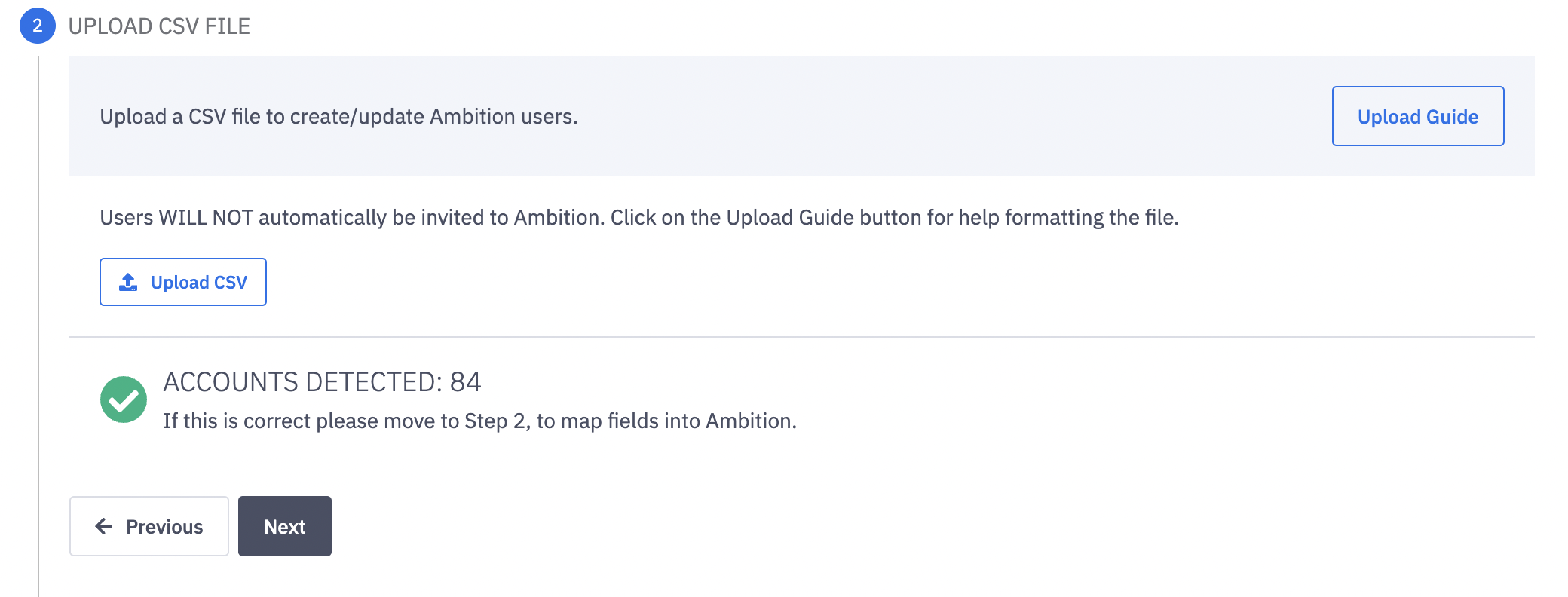This screenshot has height=597, width=1568.
Task: Go to the Next step
Action: (x=285, y=526)
